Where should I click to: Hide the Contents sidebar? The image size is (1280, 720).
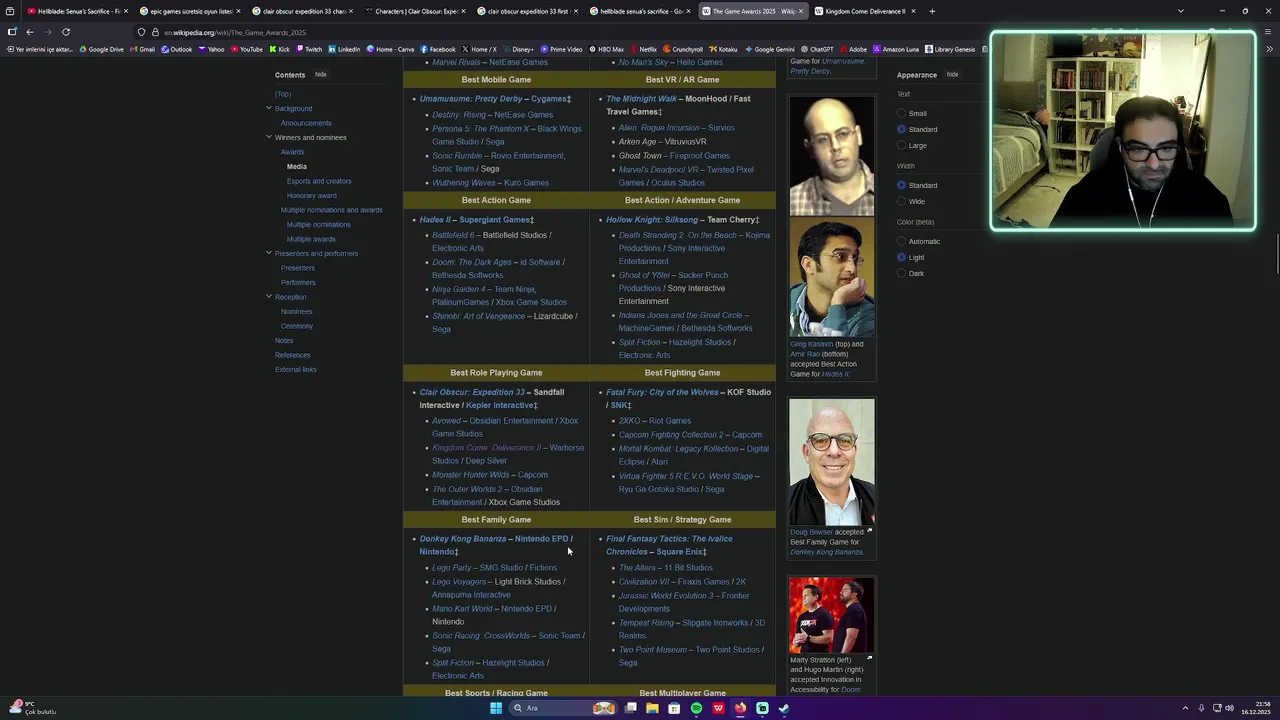click(x=321, y=74)
